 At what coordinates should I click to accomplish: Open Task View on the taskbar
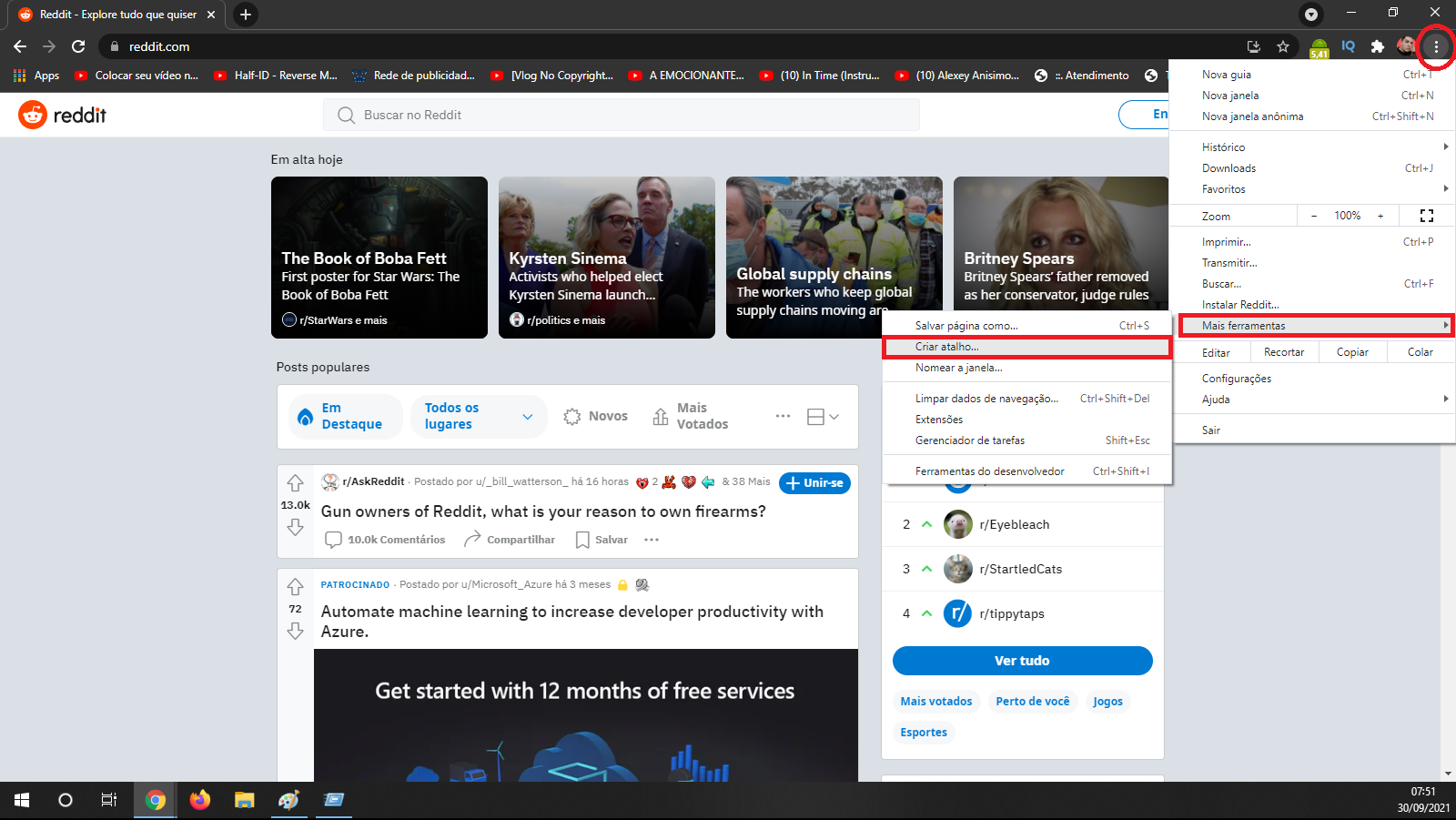click(109, 800)
